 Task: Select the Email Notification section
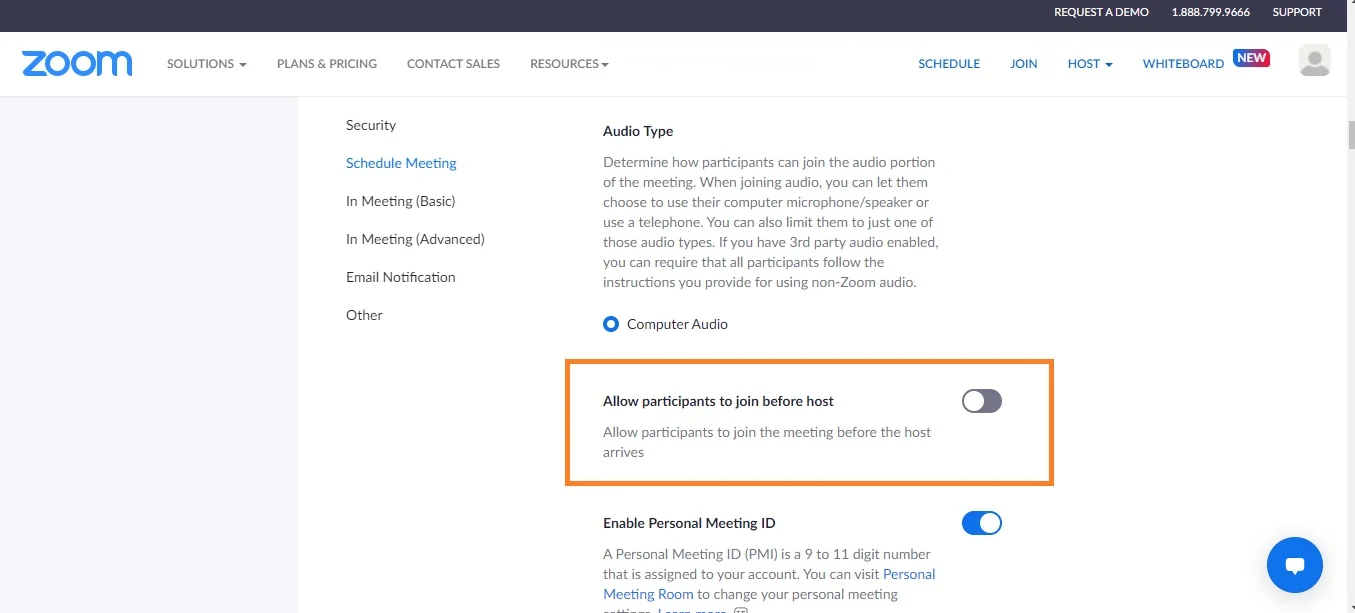point(400,277)
